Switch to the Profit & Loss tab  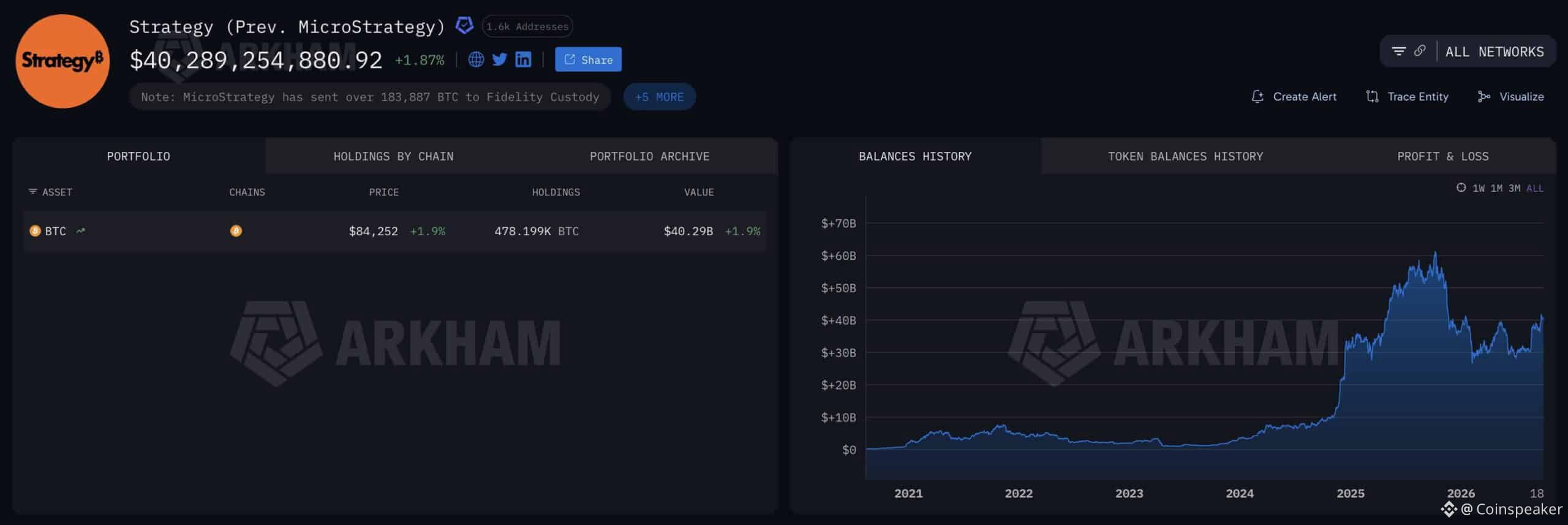click(x=1442, y=156)
